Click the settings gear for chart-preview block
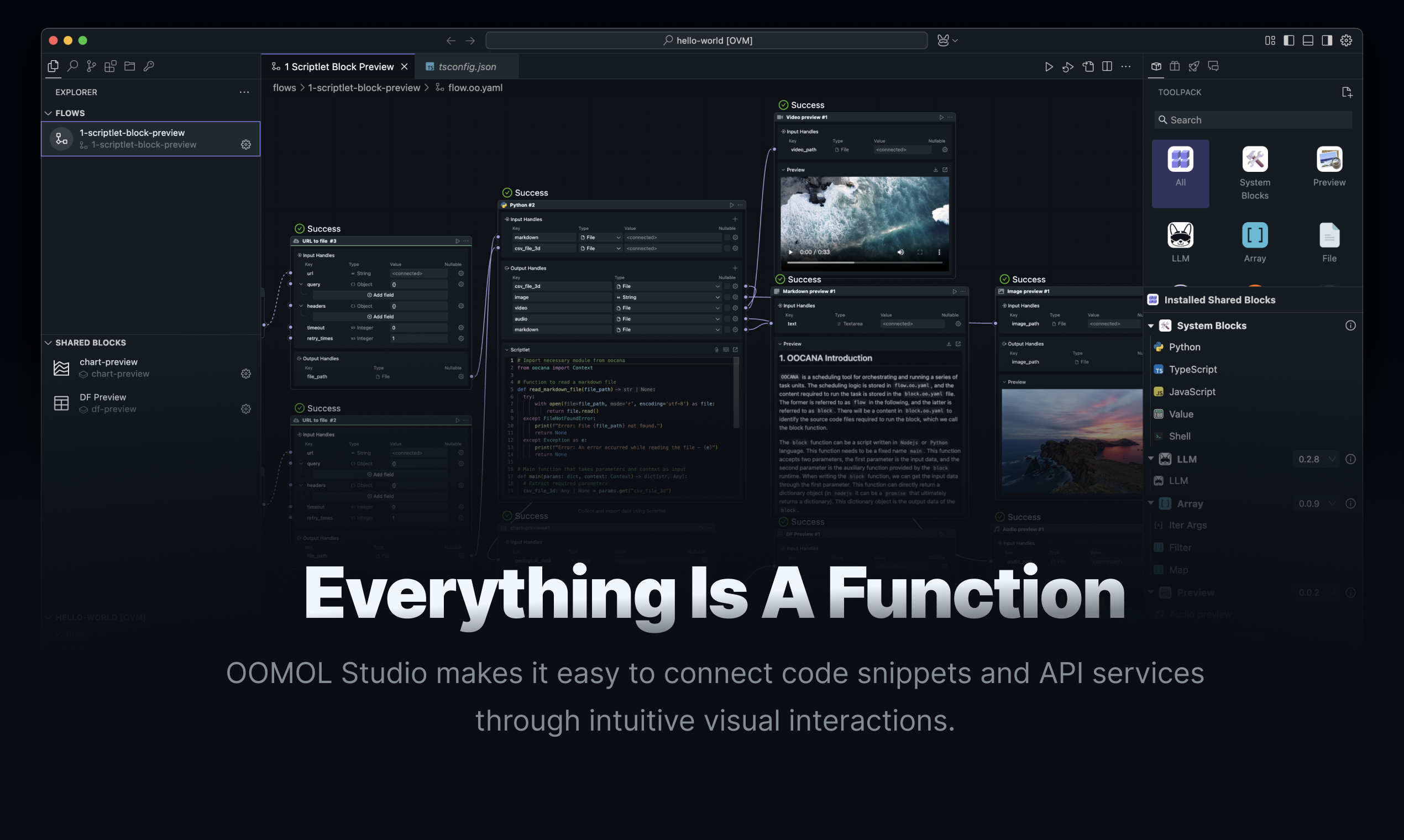Image resolution: width=1404 pixels, height=840 pixels. coord(245,374)
